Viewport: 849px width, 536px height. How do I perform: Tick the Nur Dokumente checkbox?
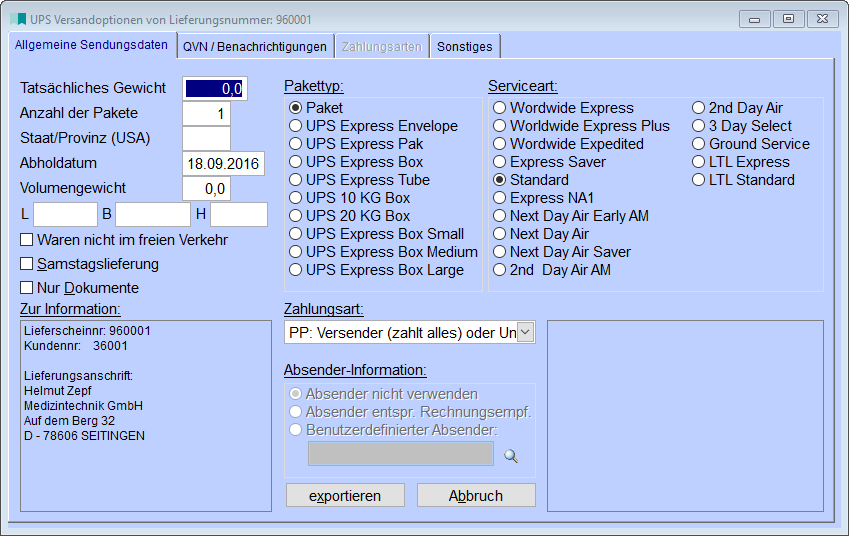(x=27, y=288)
